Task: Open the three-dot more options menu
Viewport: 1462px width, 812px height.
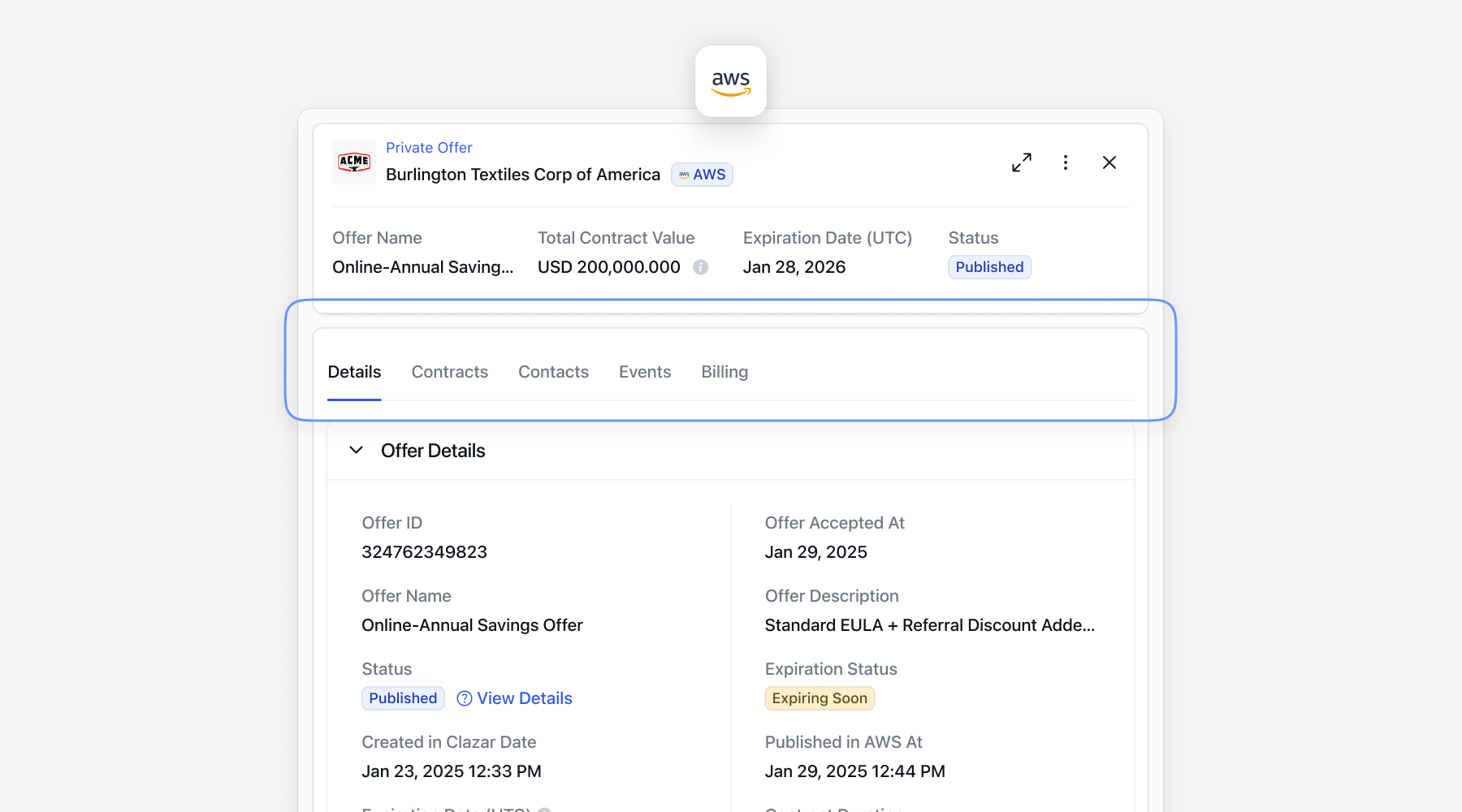Action: click(x=1066, y=162)
